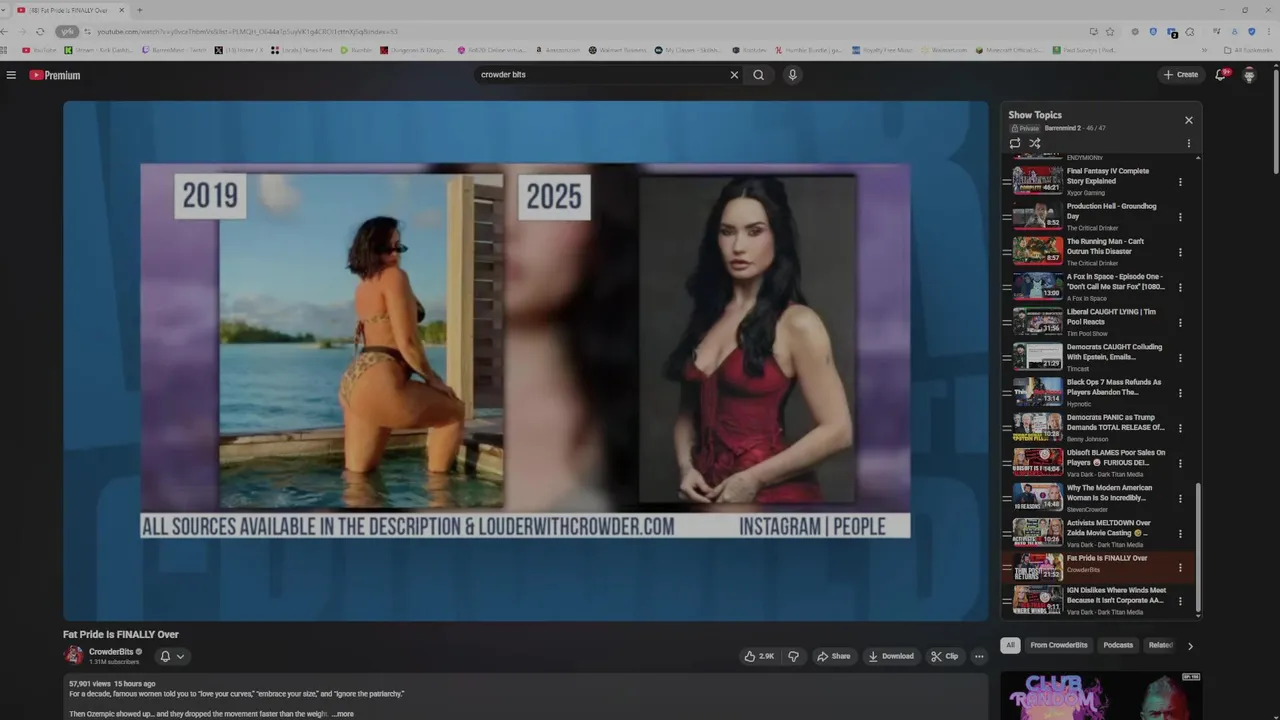This screenshot has height=720, width=1280.
Task: Show more filter chips with right chevron
Action: click(1190, 646)
